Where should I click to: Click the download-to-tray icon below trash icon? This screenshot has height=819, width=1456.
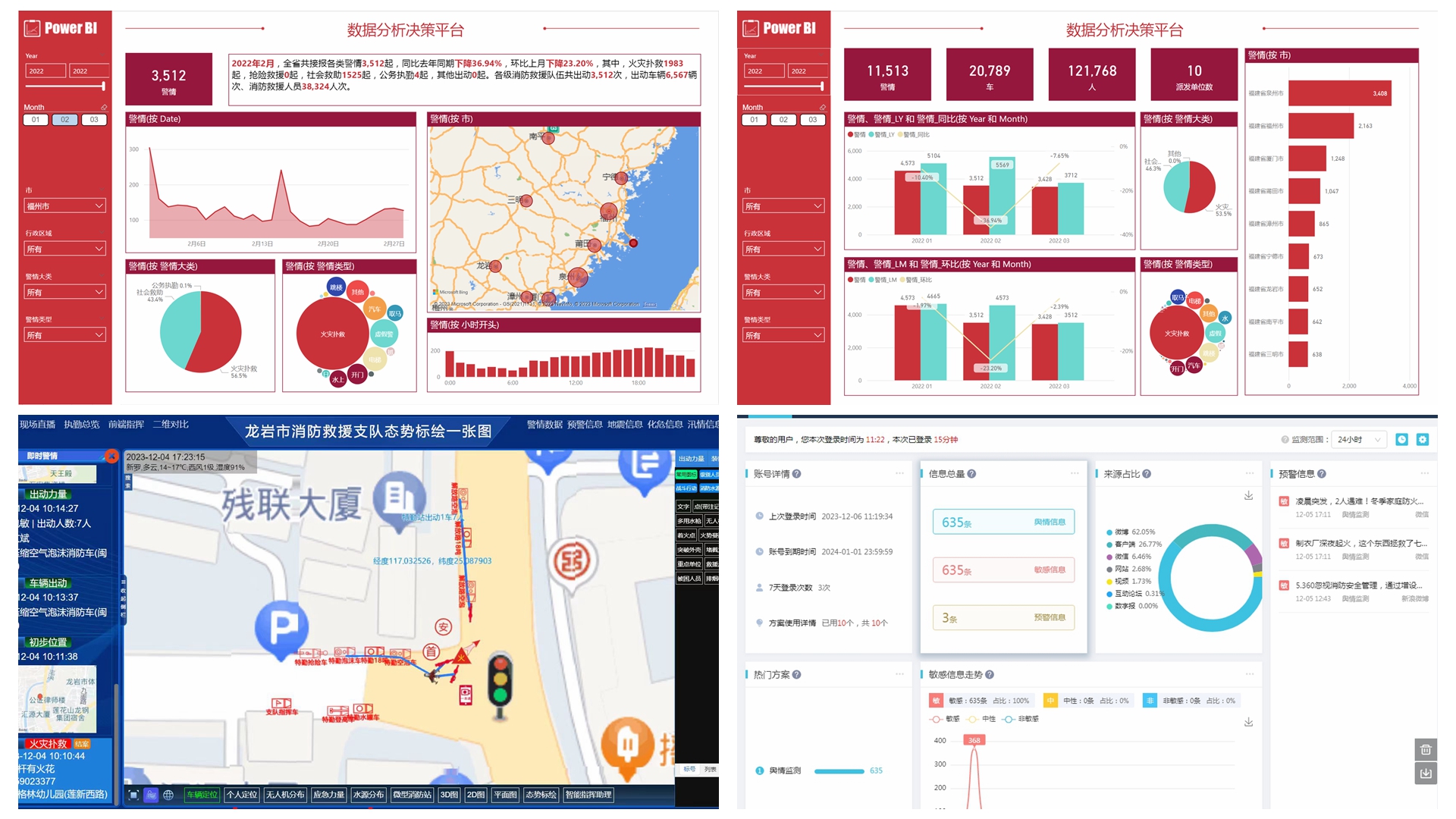coord(1426,773)
